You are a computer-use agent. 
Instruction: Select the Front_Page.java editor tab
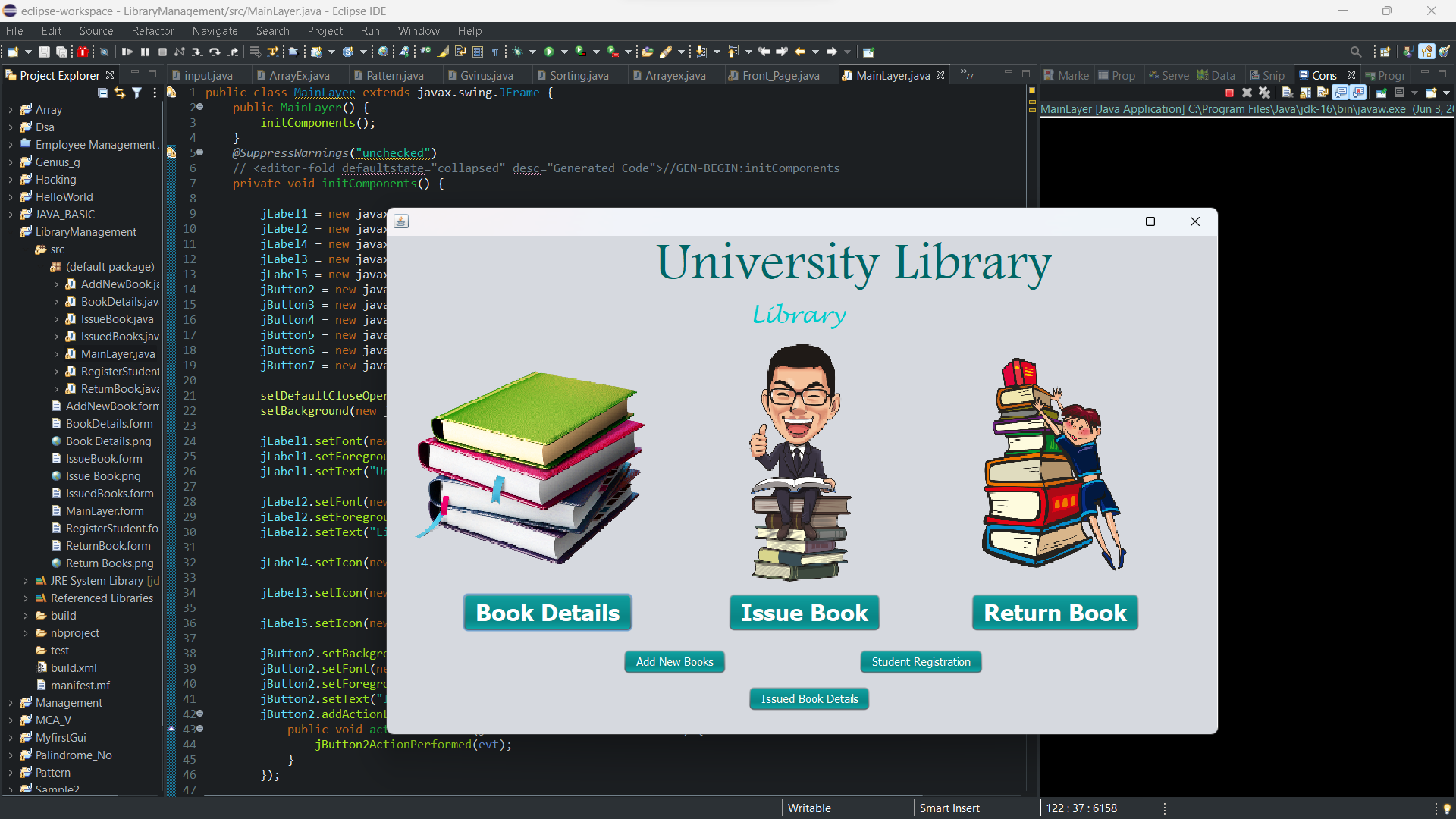click(780, 75)
